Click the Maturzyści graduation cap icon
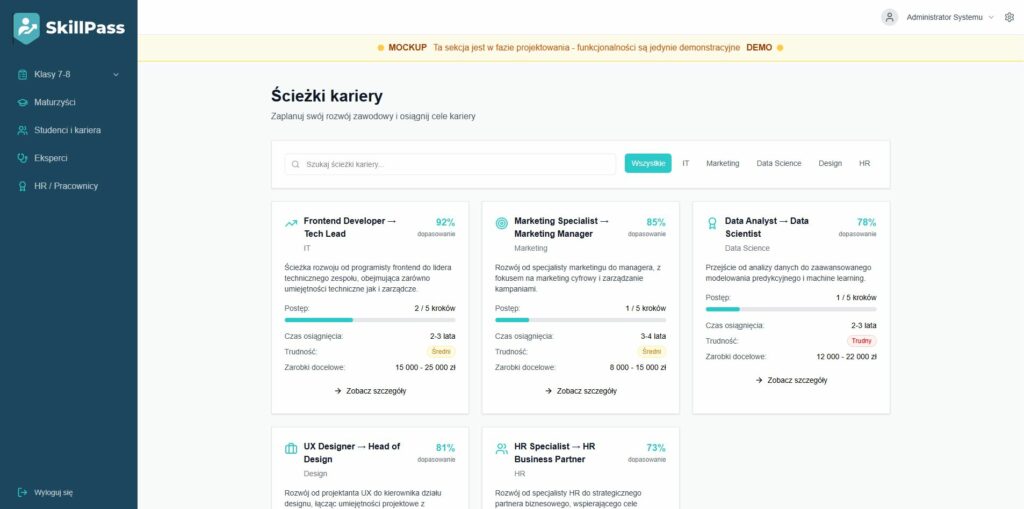1024x509 pixels. (x=23, y=102)
